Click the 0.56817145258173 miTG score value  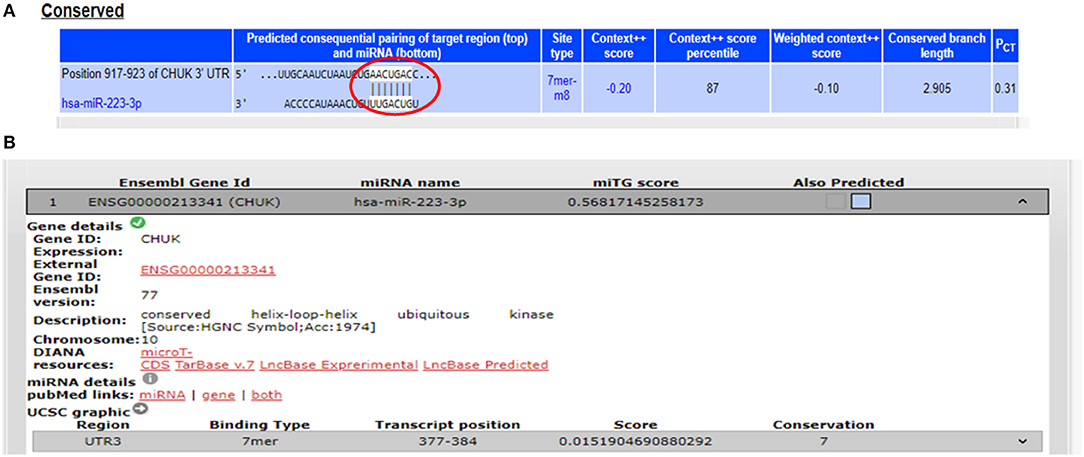[x=635, y=202]
